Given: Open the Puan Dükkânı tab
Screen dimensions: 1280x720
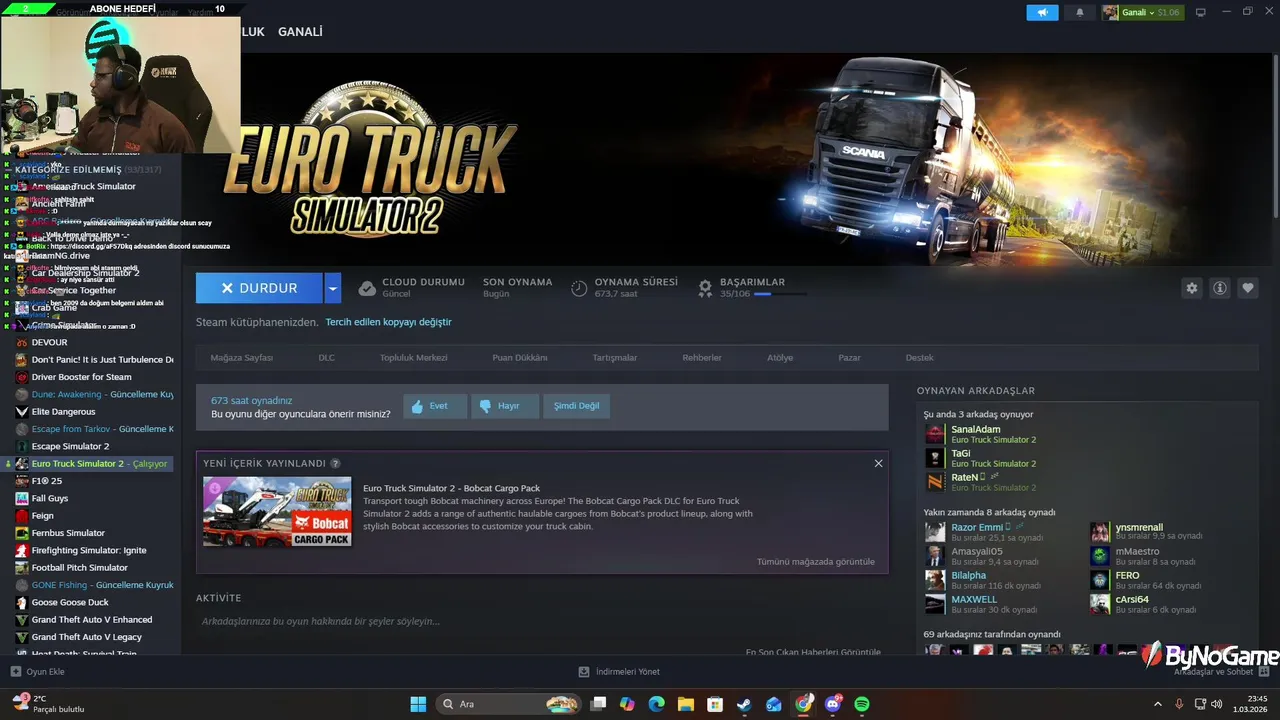Looking at the screenshot, I should (x=520, y=357).
